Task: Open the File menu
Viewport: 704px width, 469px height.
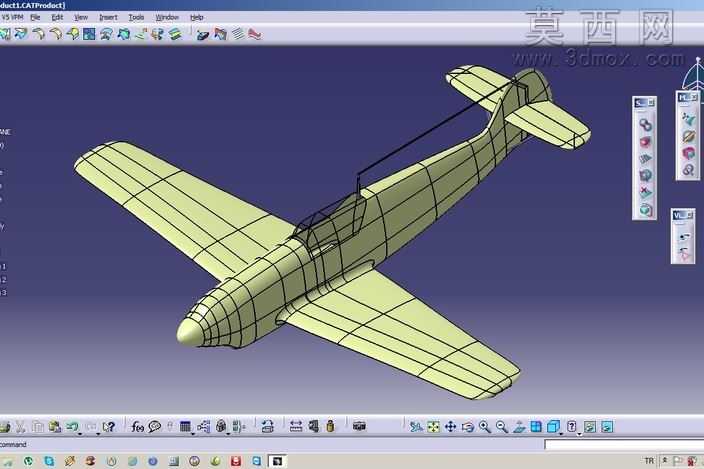Action: 35,18
